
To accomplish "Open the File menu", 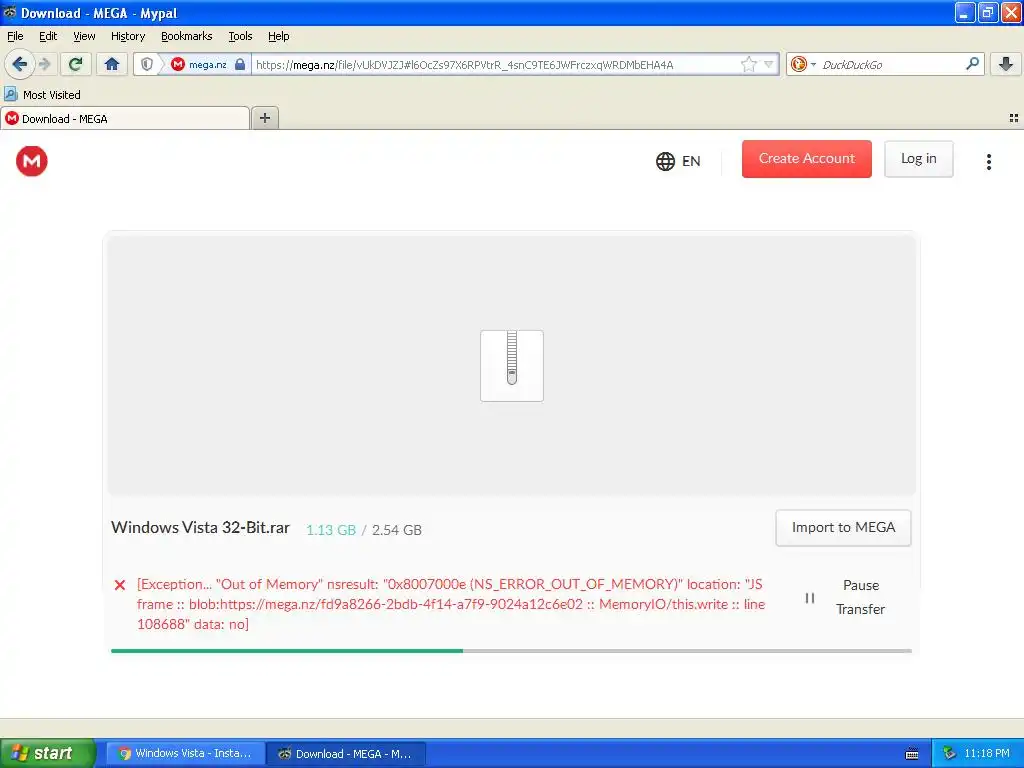I will point(15,36).
